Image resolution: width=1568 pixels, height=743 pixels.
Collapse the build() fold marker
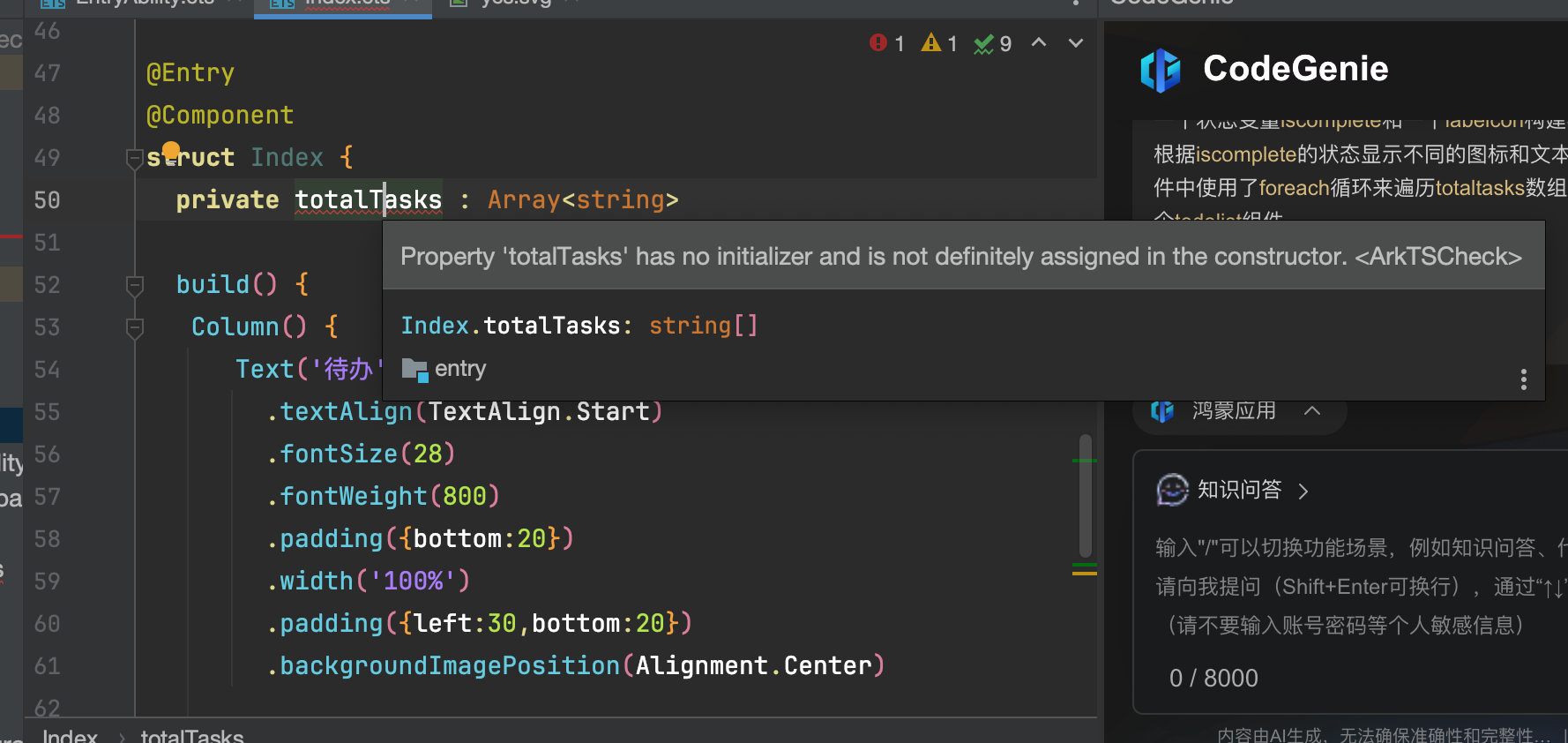(x=135, y=285)
